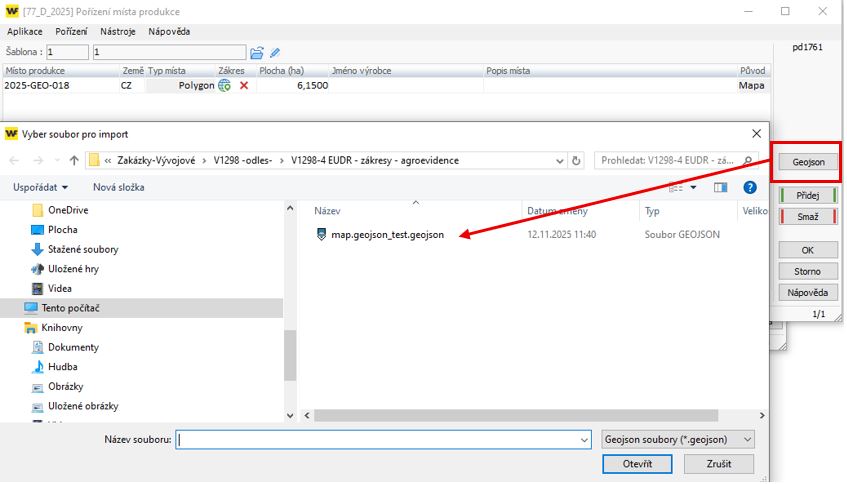Click the red X delete drawing icon
Viewport: 847px width, 484px height.
(x=244, y=86)
